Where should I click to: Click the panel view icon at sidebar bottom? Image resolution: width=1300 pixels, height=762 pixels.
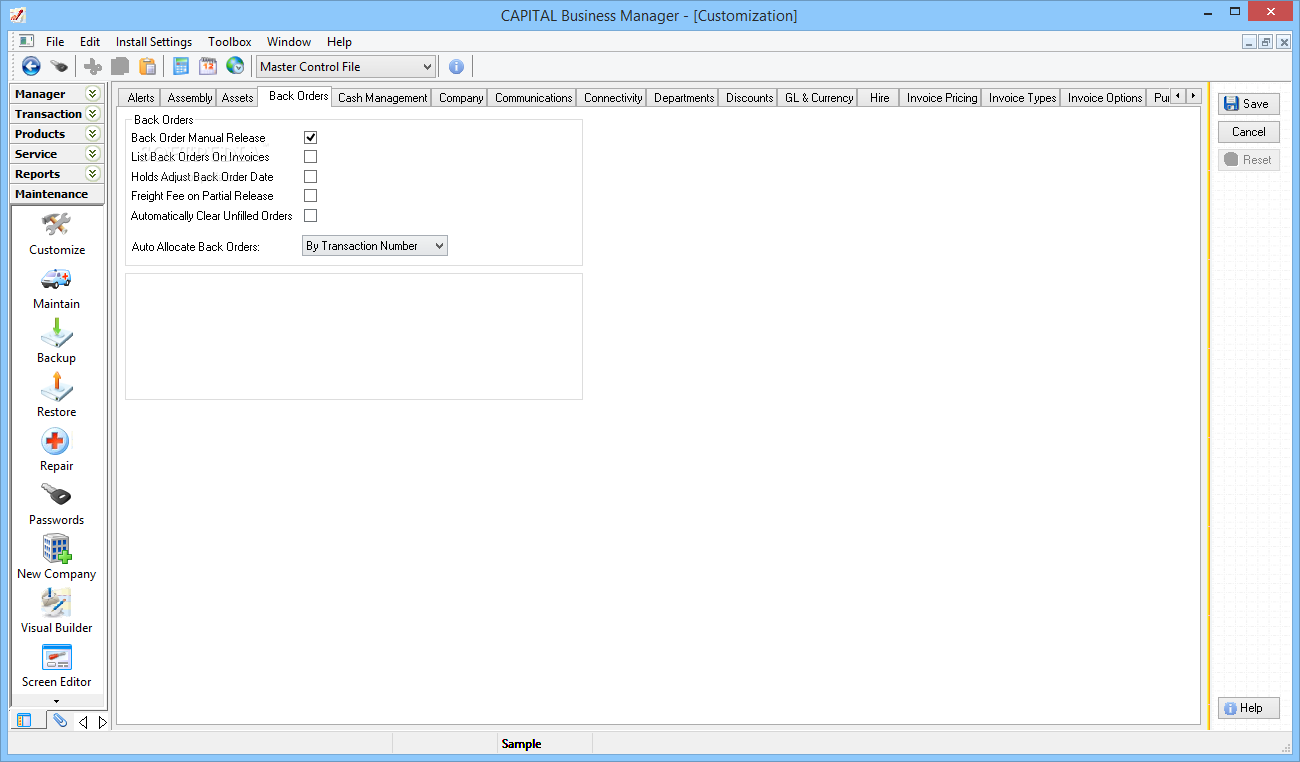[x=26, y=721]
